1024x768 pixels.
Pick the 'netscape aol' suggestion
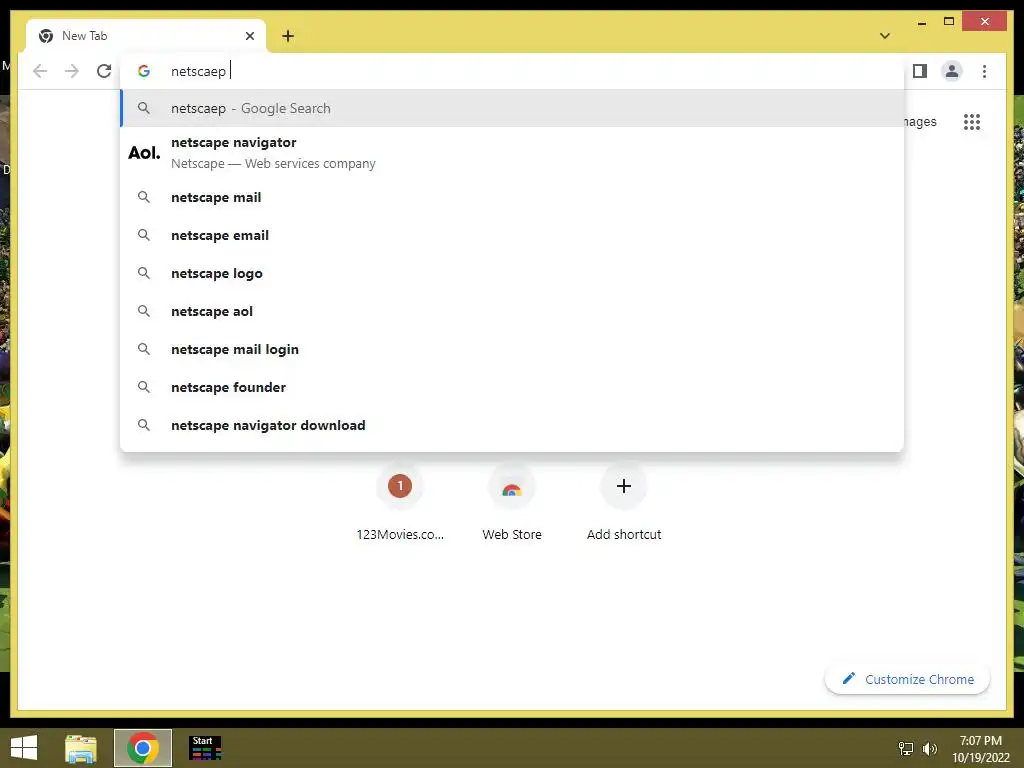point(512,312)
